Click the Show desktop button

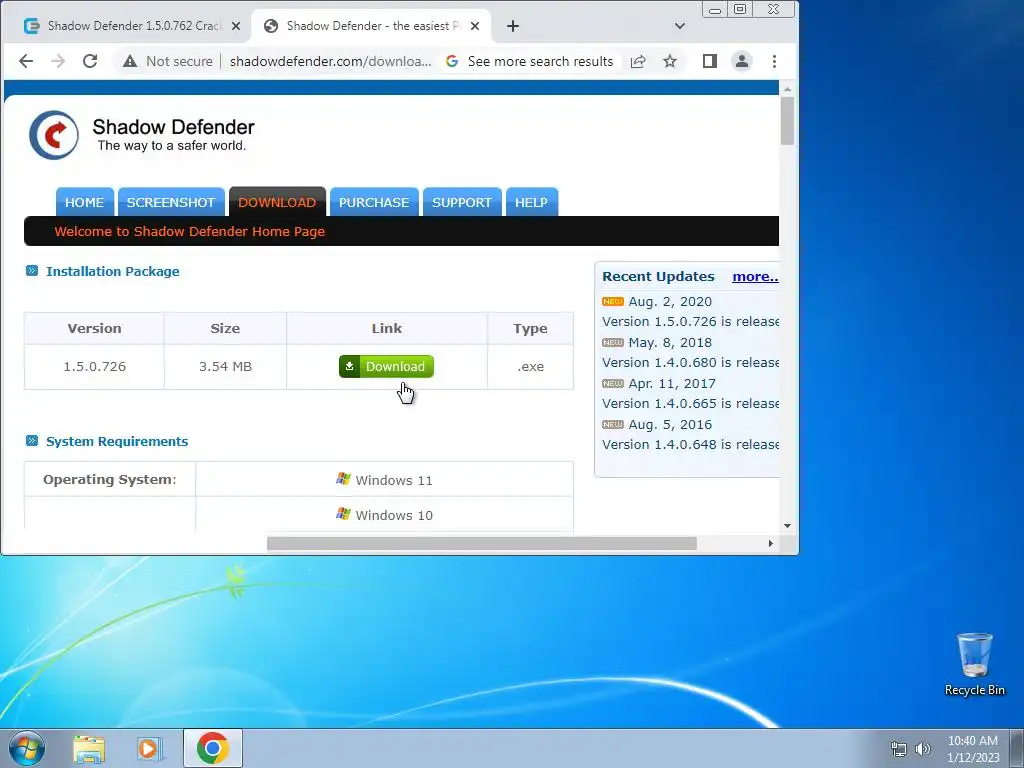coord(1017,748)
